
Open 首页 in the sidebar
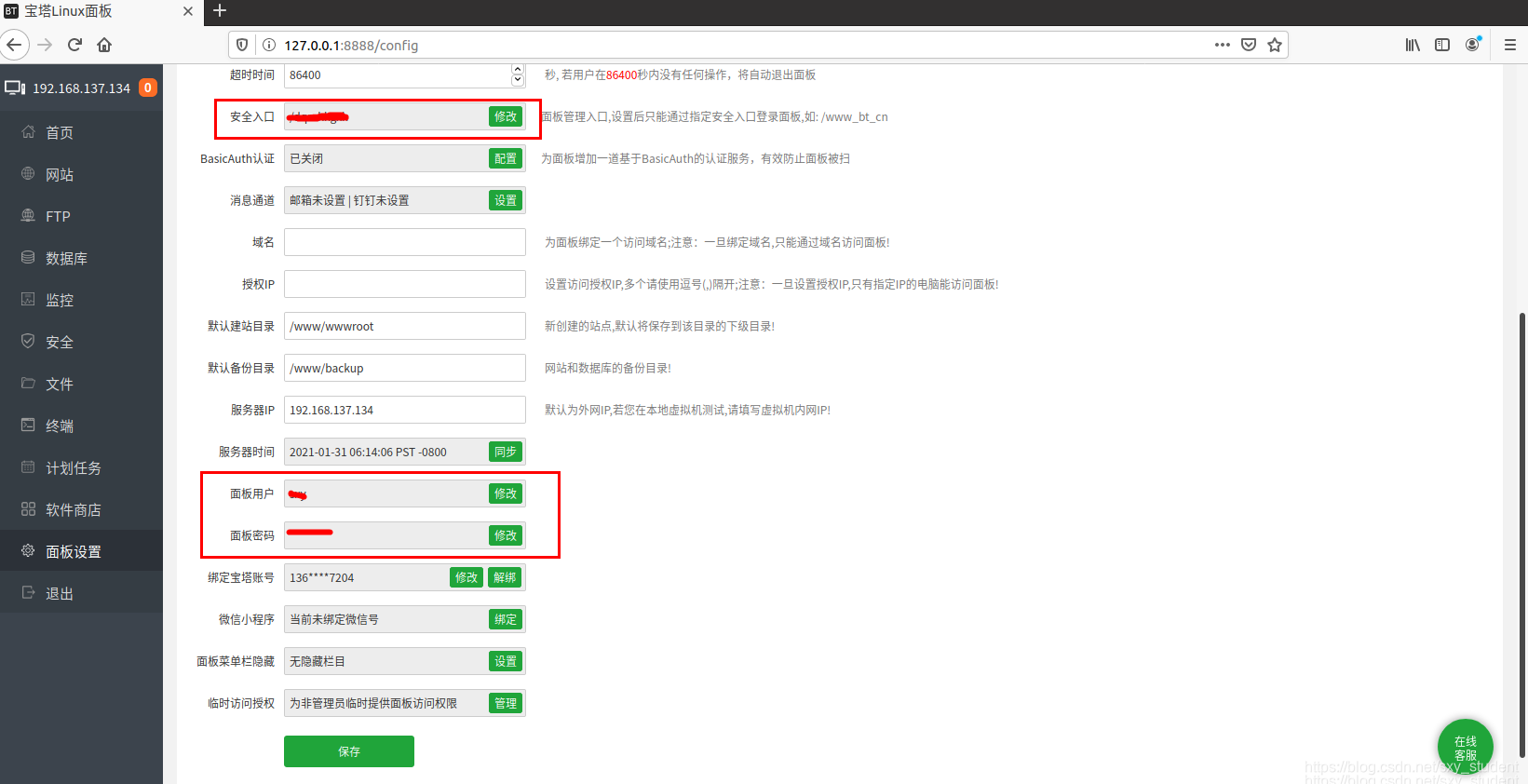tap(81, 132)
